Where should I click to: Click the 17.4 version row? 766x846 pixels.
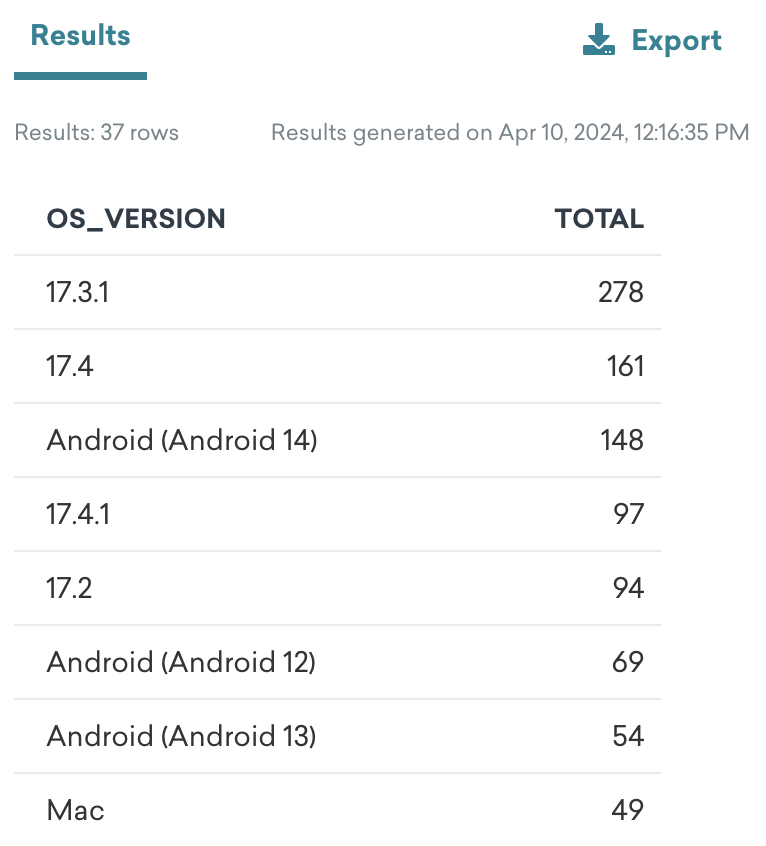tap(337, 366)
